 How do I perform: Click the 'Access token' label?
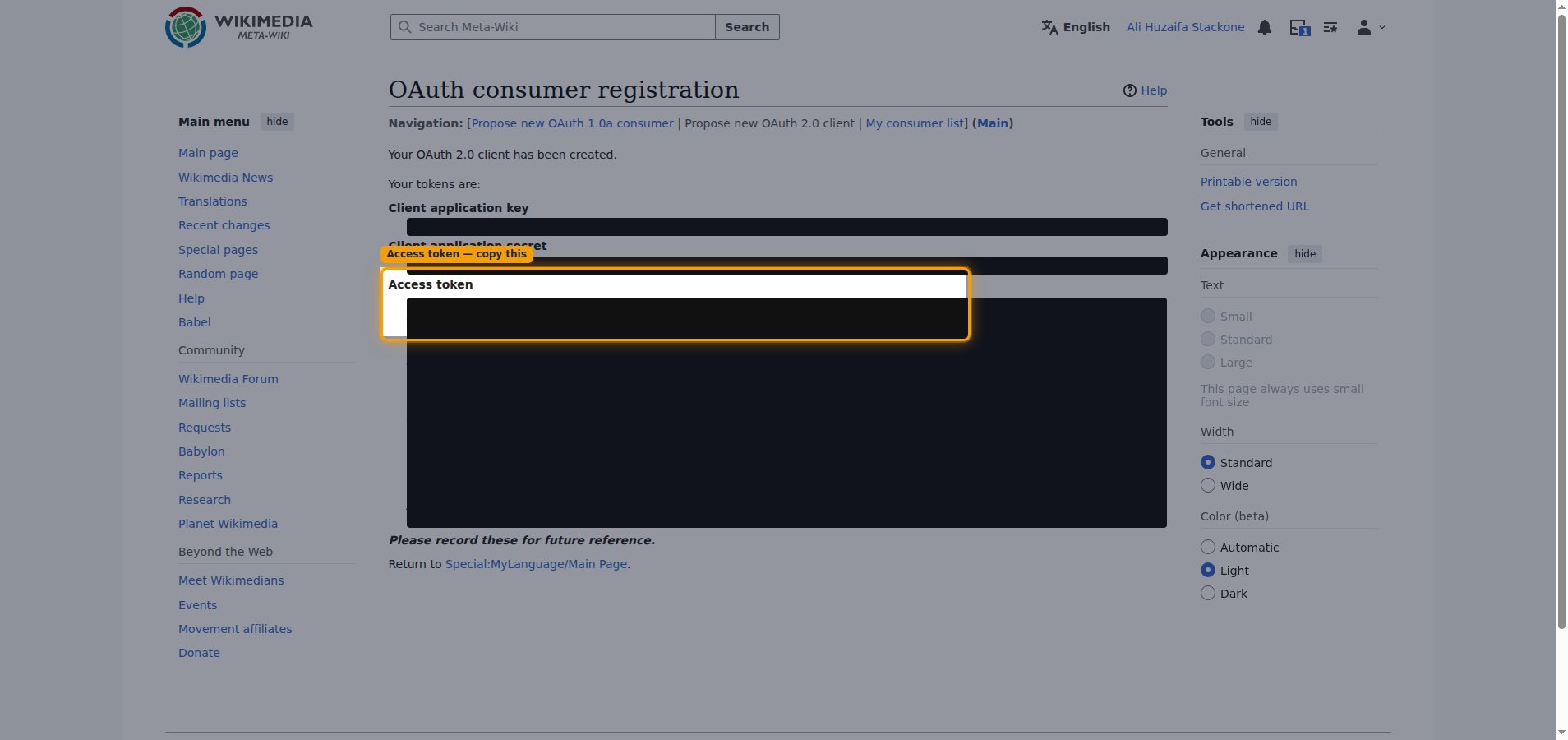pyautogui.click(x=431, y=284)
